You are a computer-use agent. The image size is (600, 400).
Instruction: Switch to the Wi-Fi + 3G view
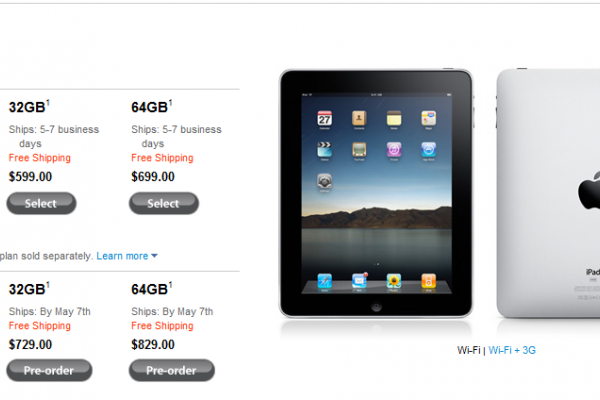click(512, 350)
